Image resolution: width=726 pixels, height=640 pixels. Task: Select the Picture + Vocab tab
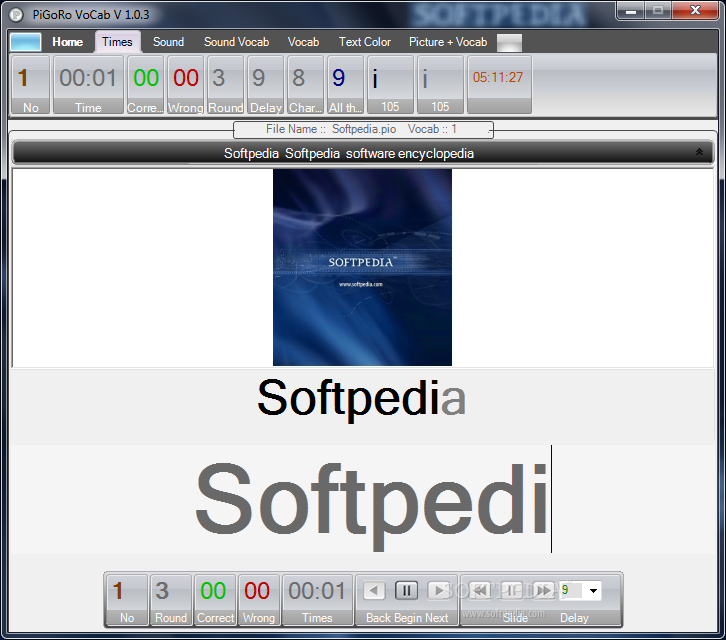point(448,42)
